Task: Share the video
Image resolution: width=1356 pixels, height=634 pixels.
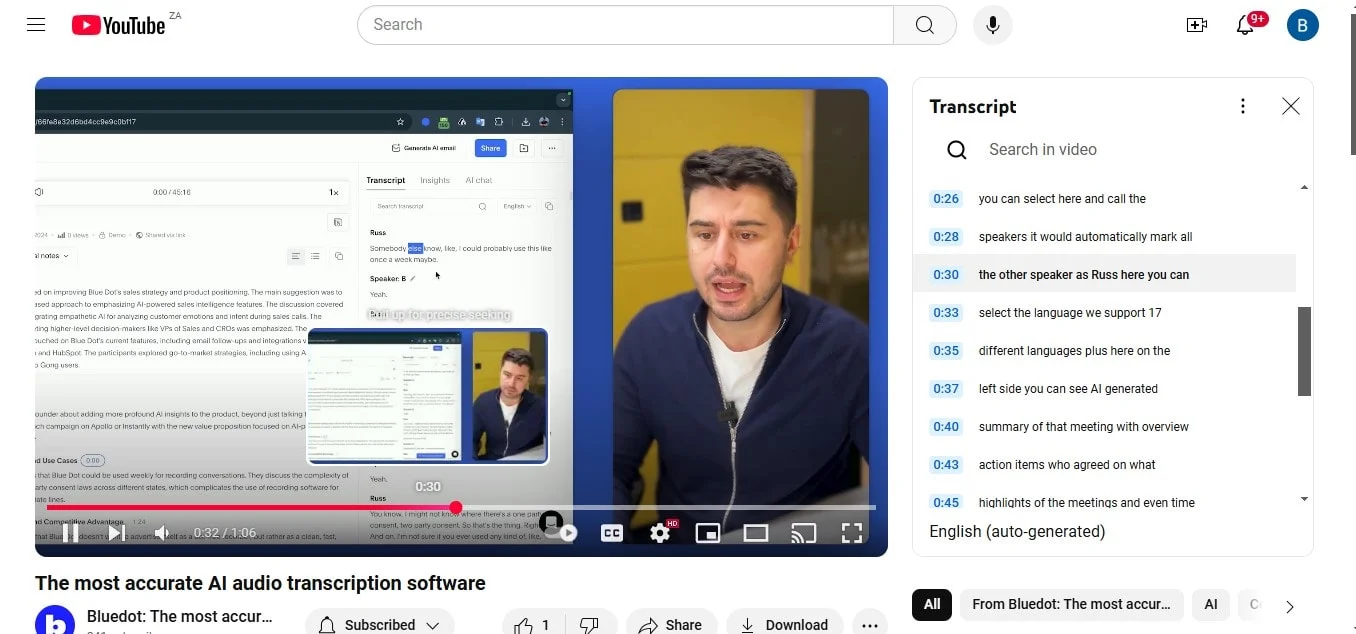Action: [671, 624]
